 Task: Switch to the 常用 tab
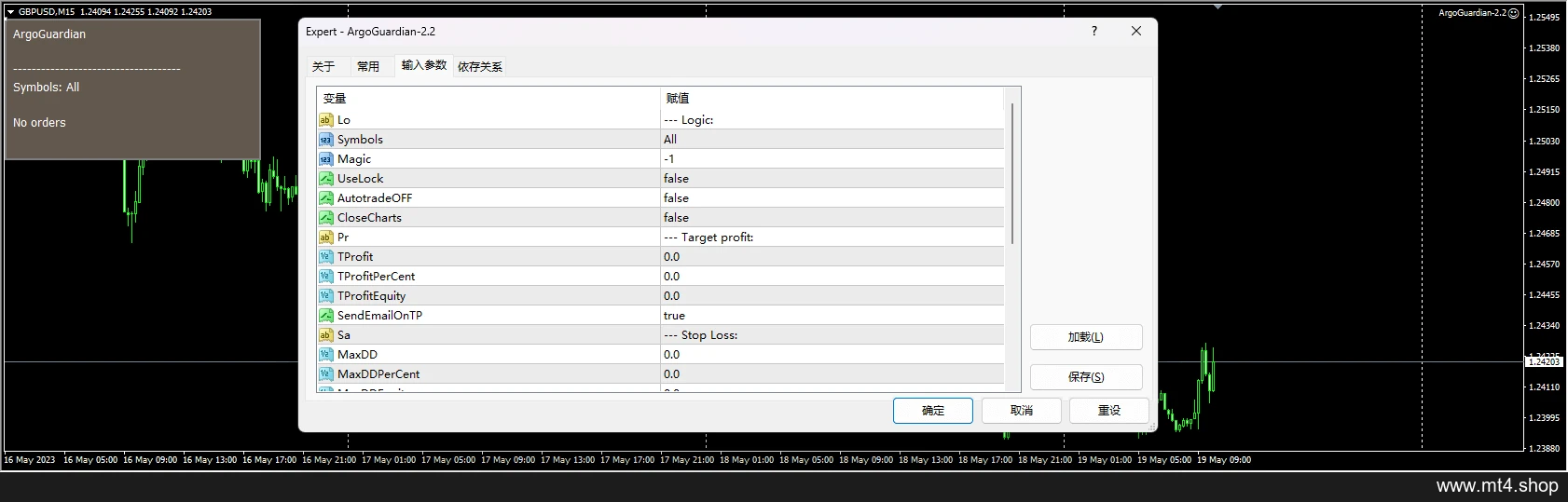[x=368, y=66]
